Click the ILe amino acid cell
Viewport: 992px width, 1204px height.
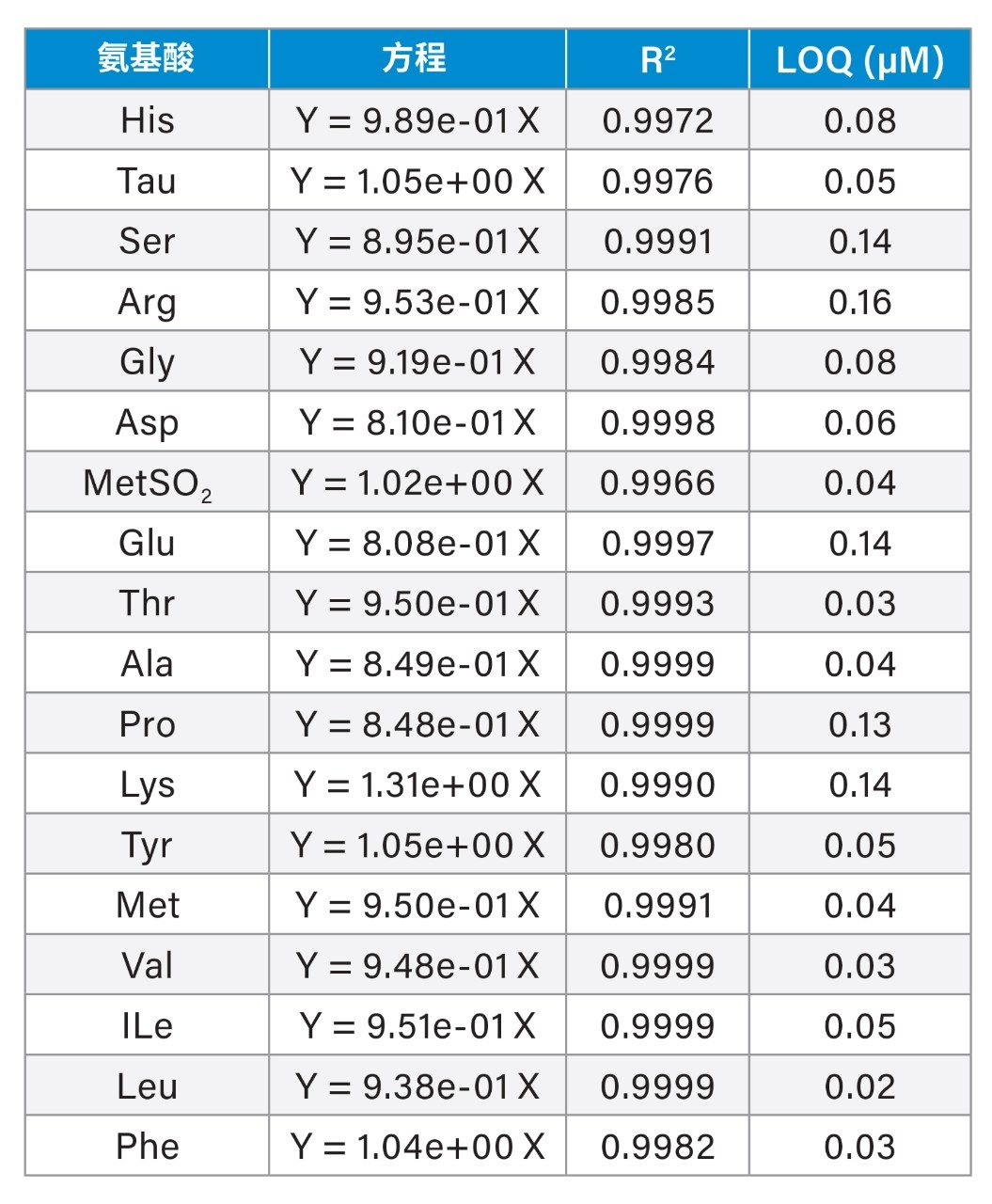(x=147, y=1025)
